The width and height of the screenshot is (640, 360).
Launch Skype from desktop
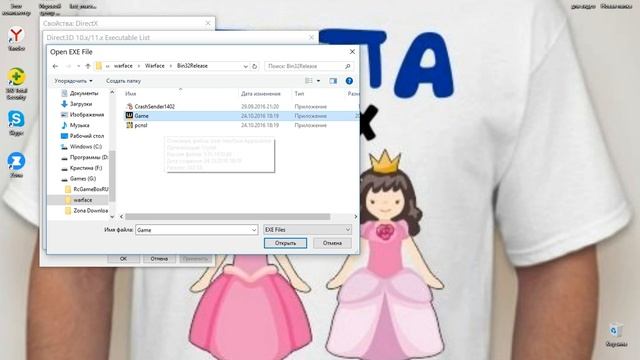16,122
